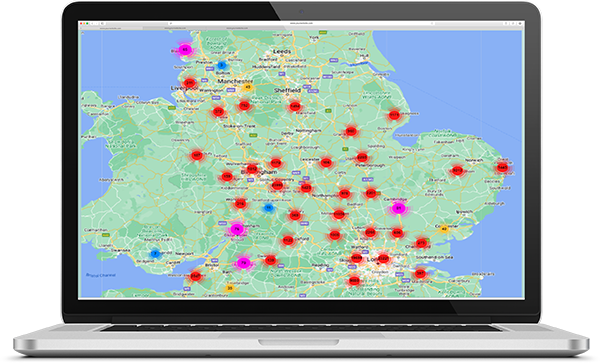Select the blue cluster marker above Bolton
Image resolution: width=600 pixels, height=363 pixels.
tap(221, 65)
